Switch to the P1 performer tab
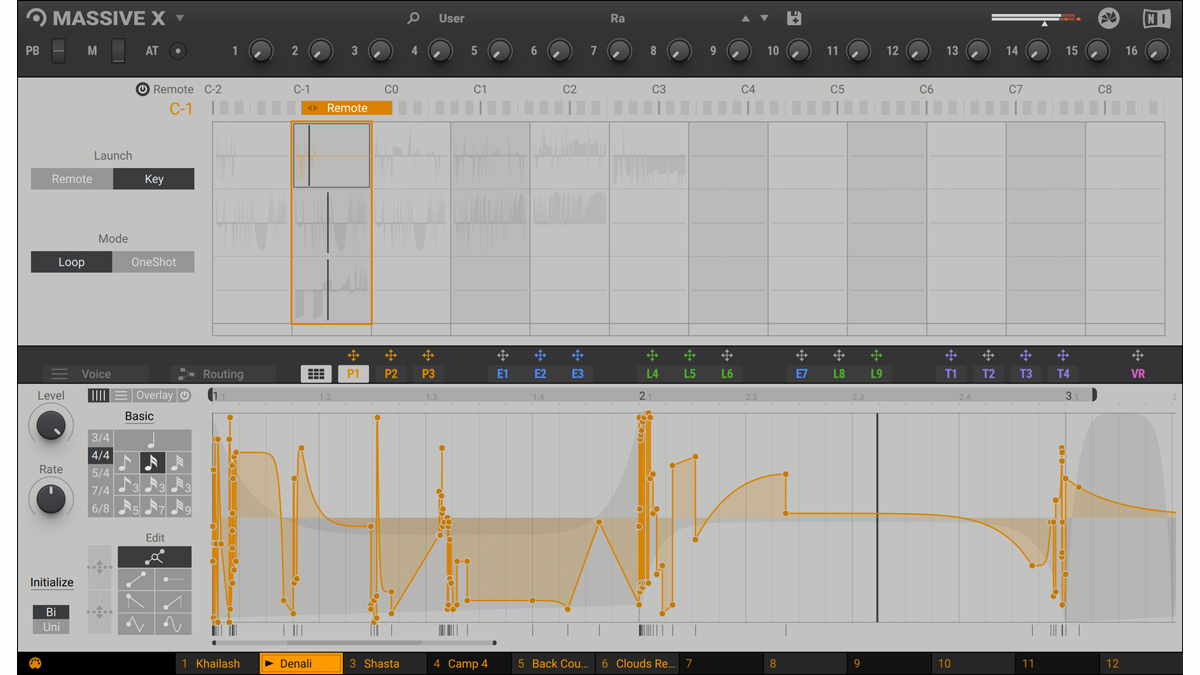This screenshot has height=675, width=1200. coord(353,374)
